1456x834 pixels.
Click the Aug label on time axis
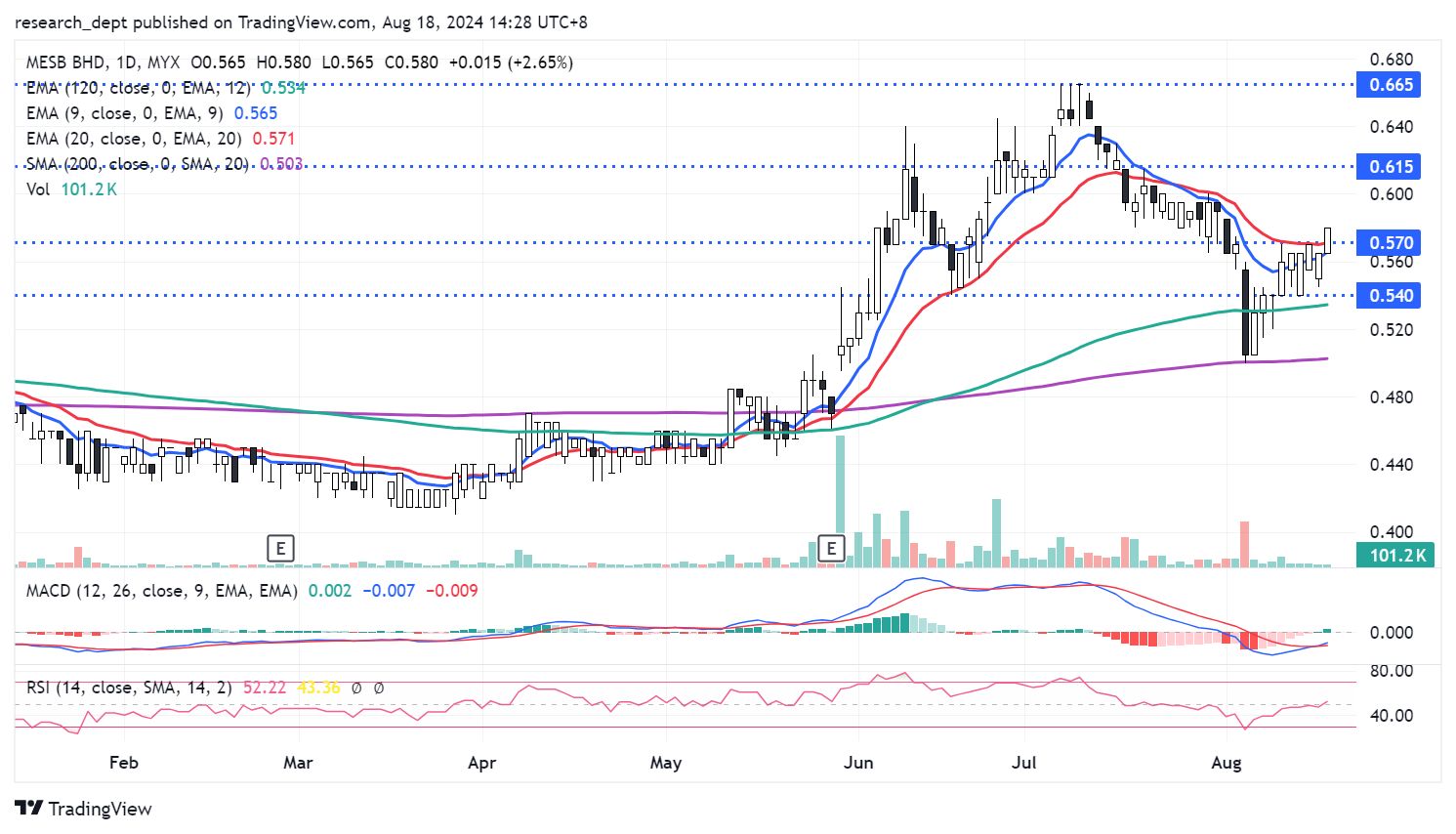[1226, 763]
